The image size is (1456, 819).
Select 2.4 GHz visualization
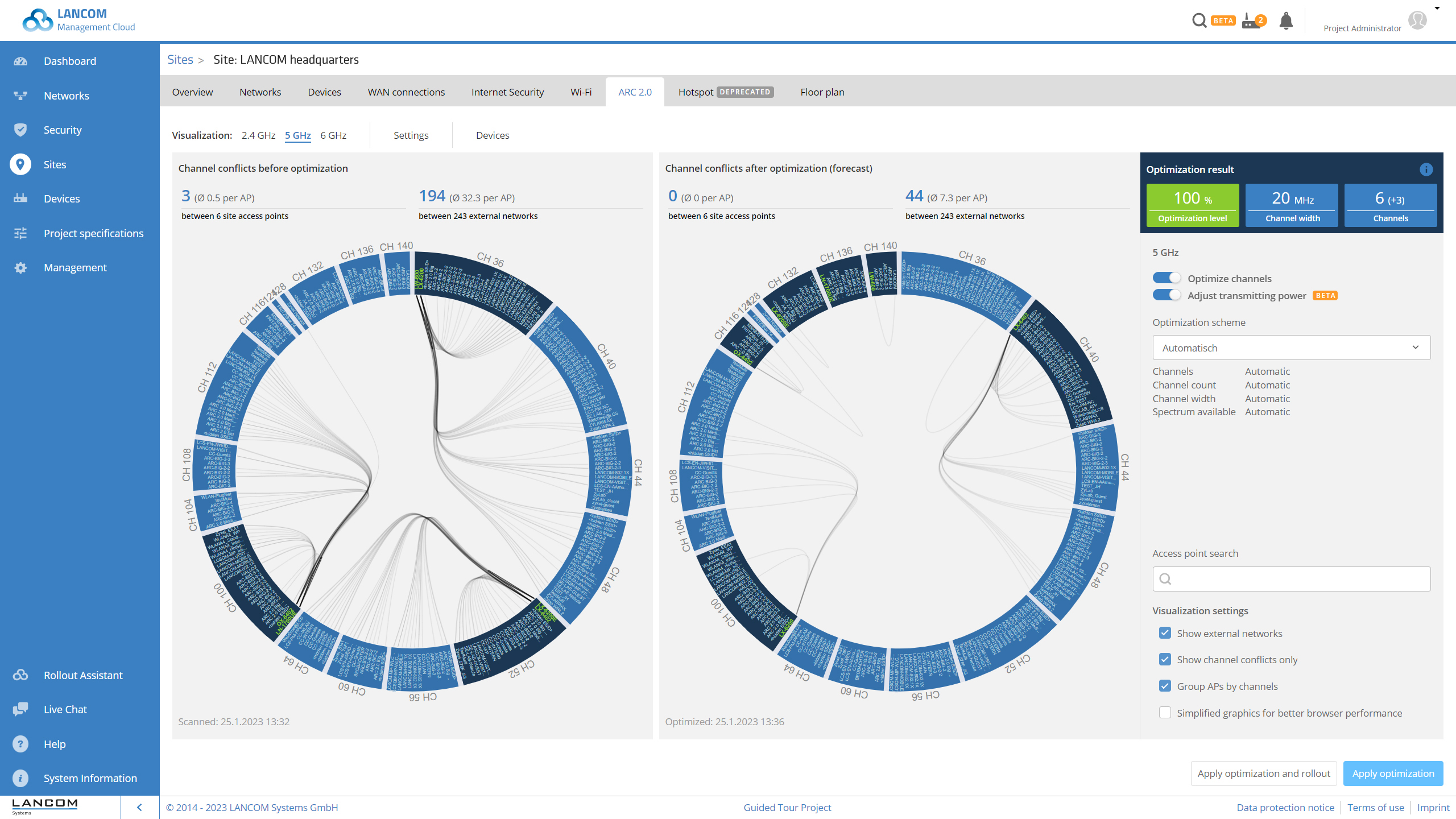tap(258, 135)
